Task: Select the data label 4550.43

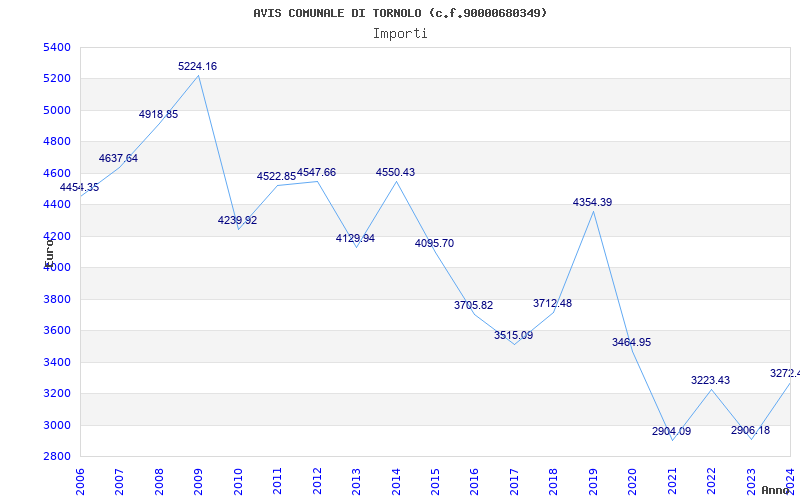Action: (x=395, y=172)
